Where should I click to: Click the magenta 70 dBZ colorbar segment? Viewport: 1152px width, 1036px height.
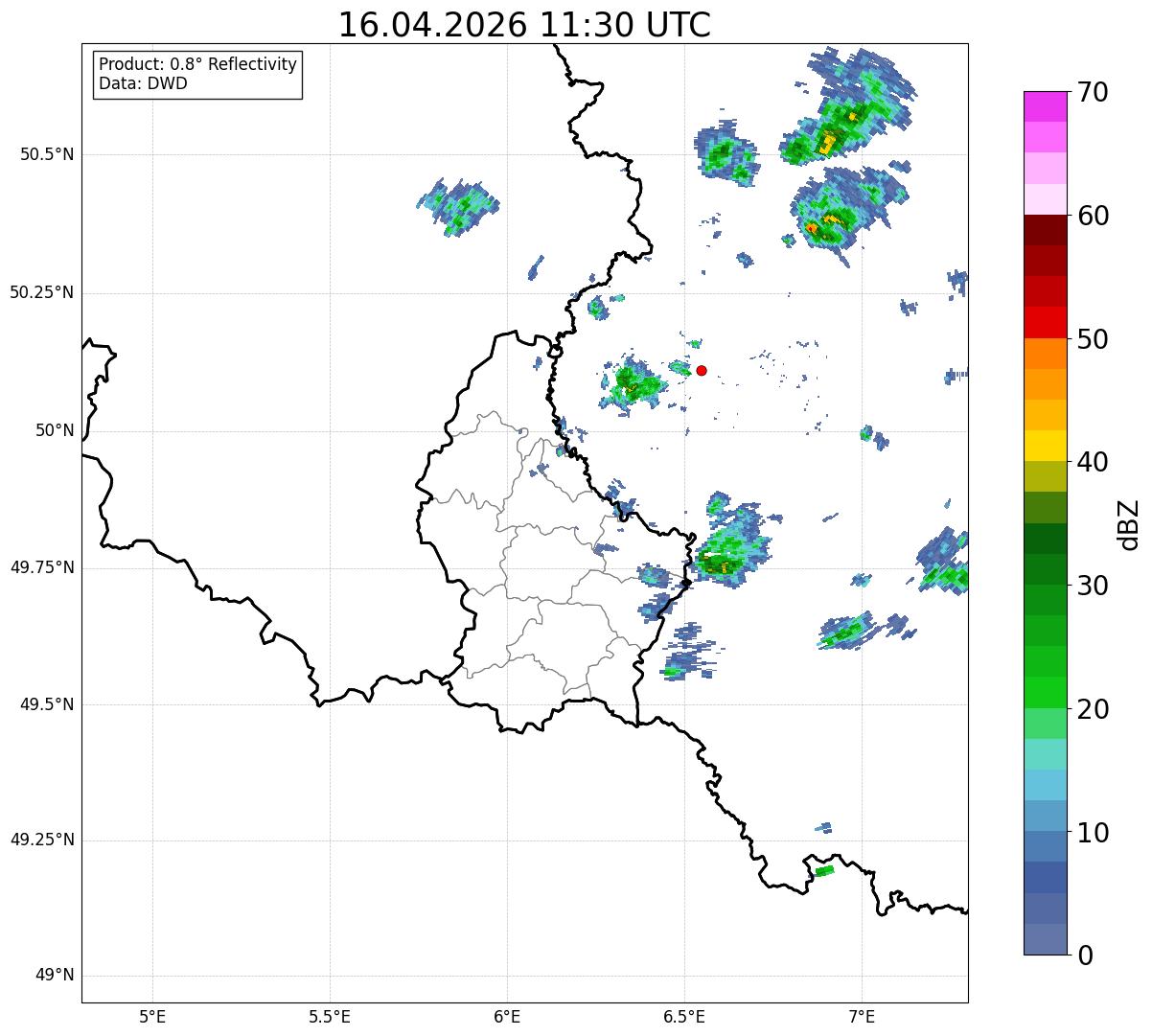click(x=1045, y=106)
